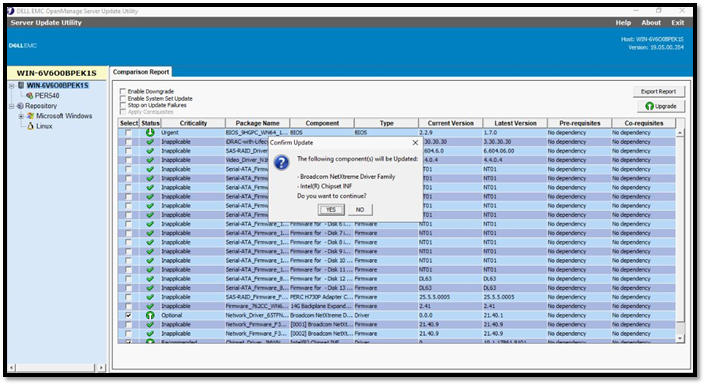
Task: Collapse the Repository tree node expander
Action: point(12,106)
